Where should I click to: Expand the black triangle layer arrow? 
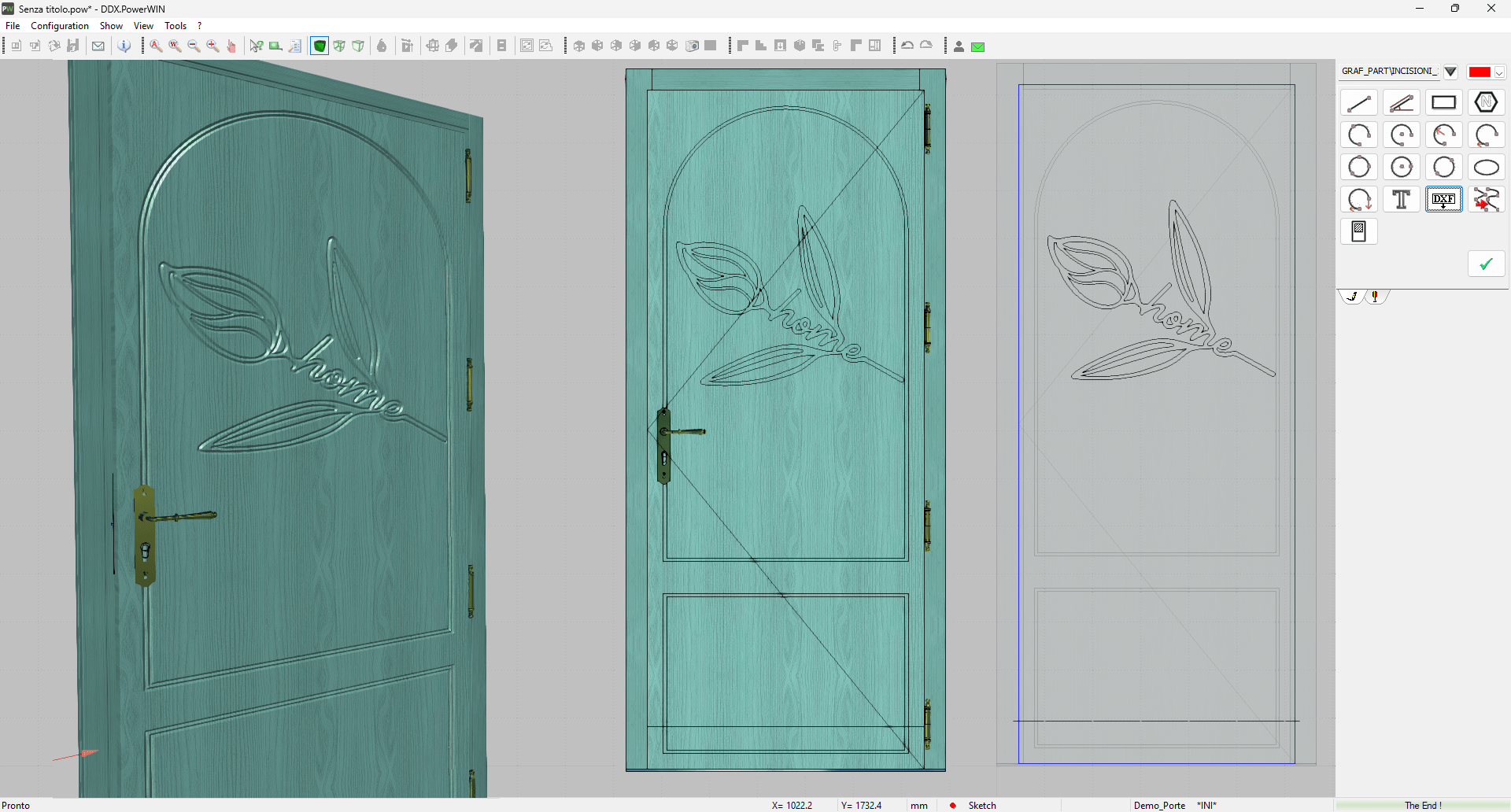coord(1450,72)
